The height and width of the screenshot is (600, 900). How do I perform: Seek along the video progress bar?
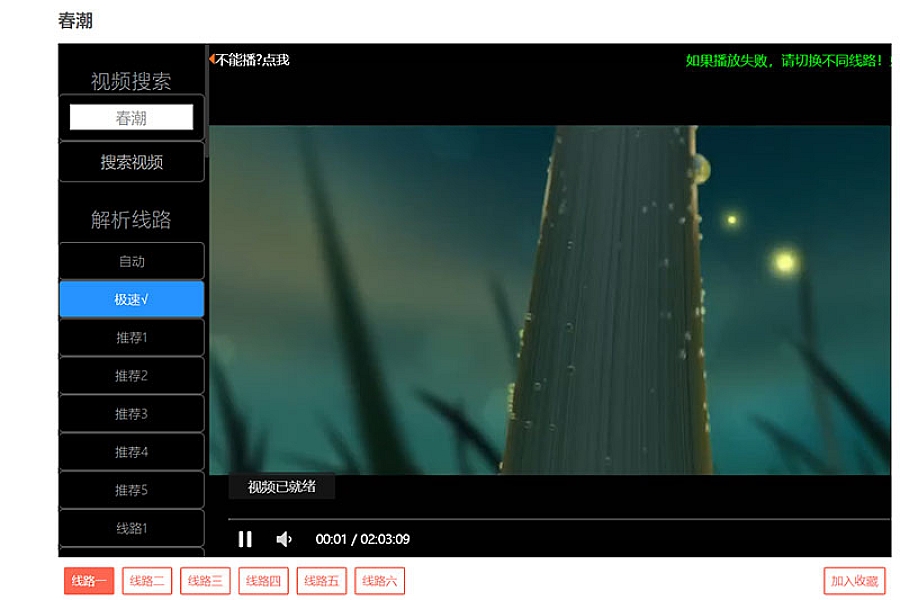tap(558, 519)
